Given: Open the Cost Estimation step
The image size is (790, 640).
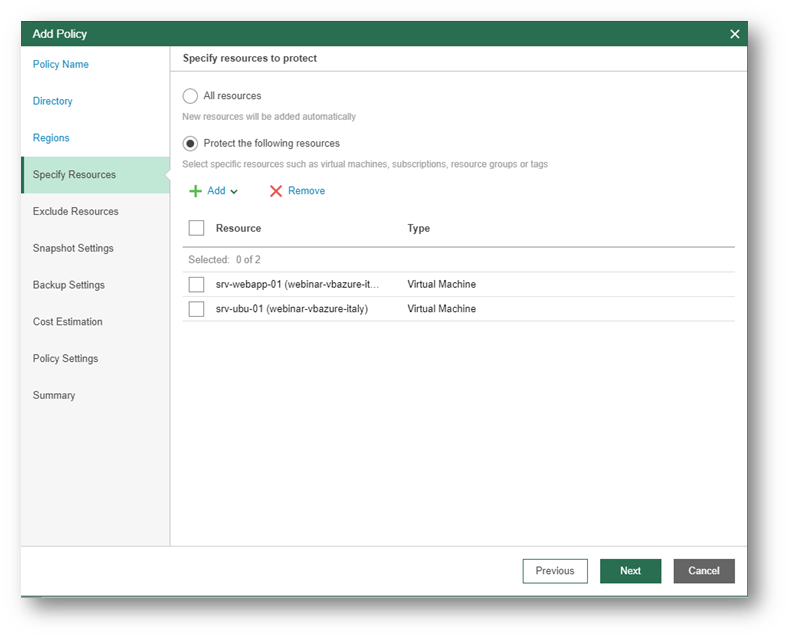Looking at the screenshot, I should point(68,322).
